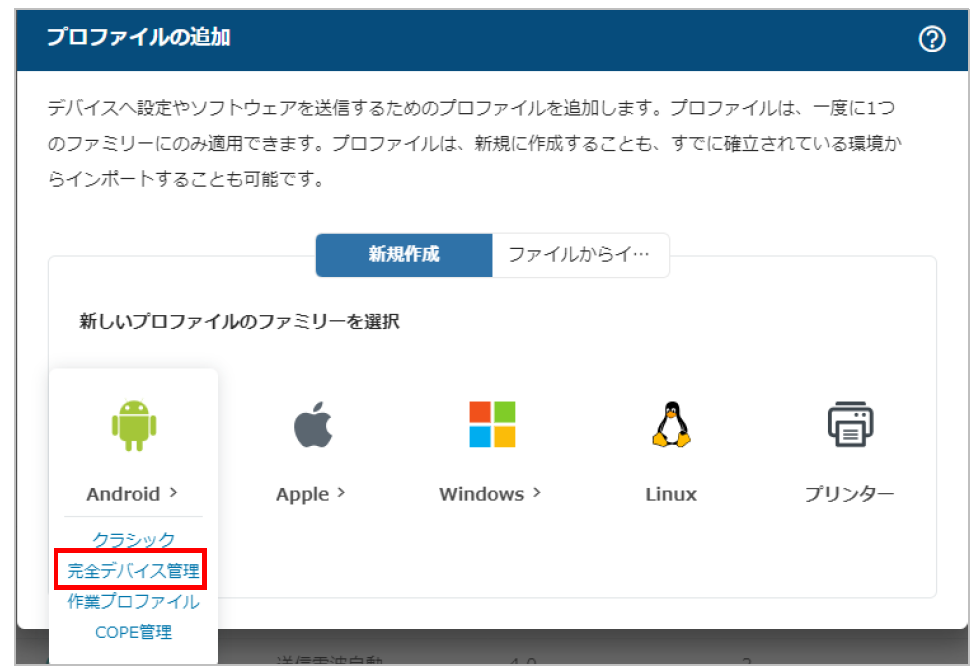This screenshot has width=979, height=667.
Task: Click the Apple family label
Action: pos(302,495)
